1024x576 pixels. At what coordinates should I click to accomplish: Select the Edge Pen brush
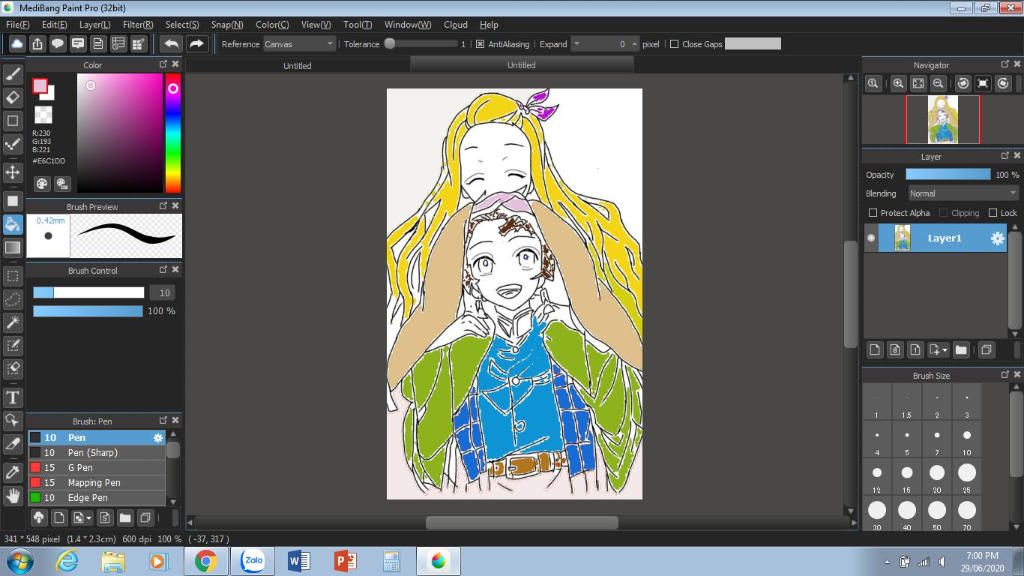[x=97, y=498]
